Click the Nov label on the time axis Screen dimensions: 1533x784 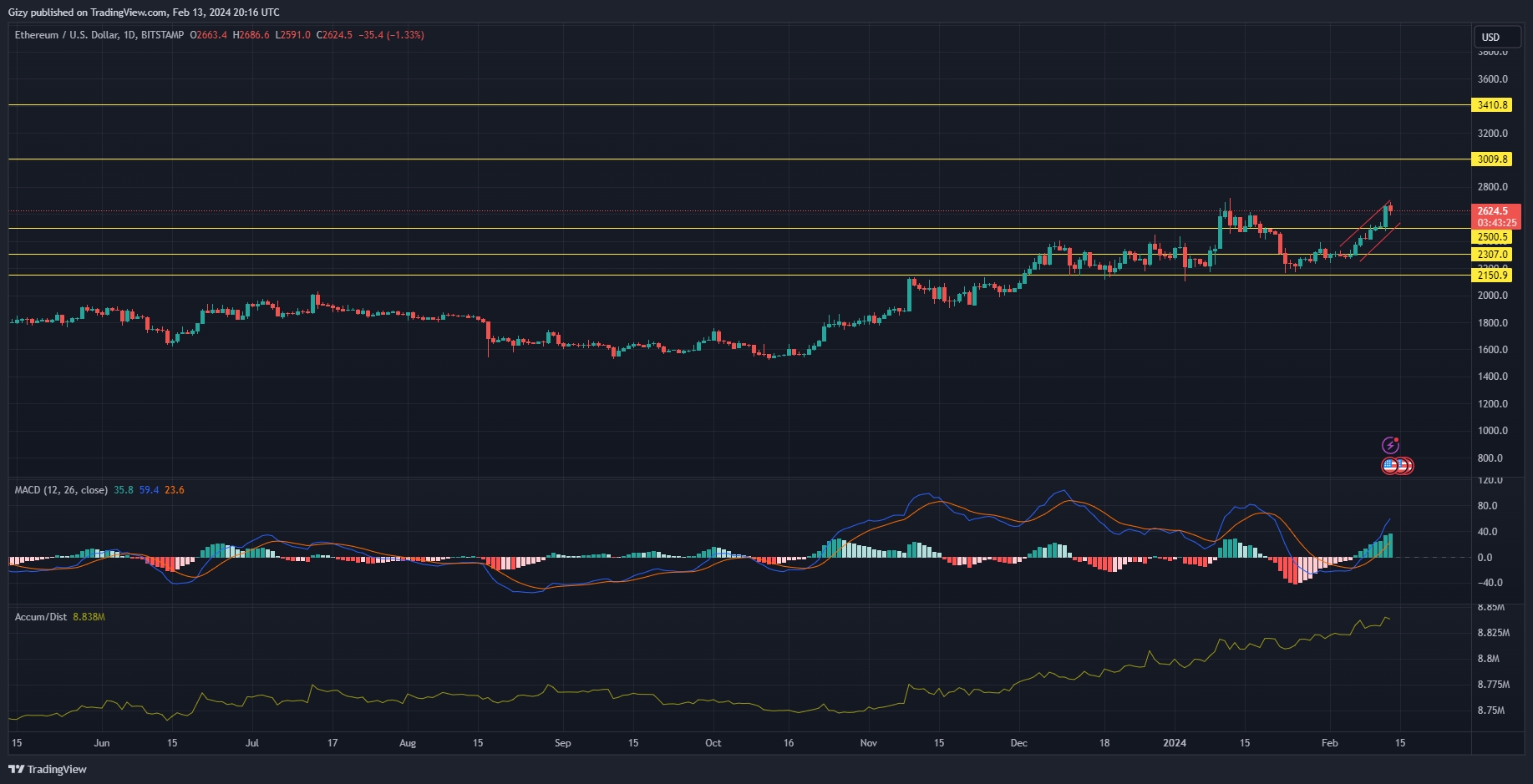tap(869, 743)
